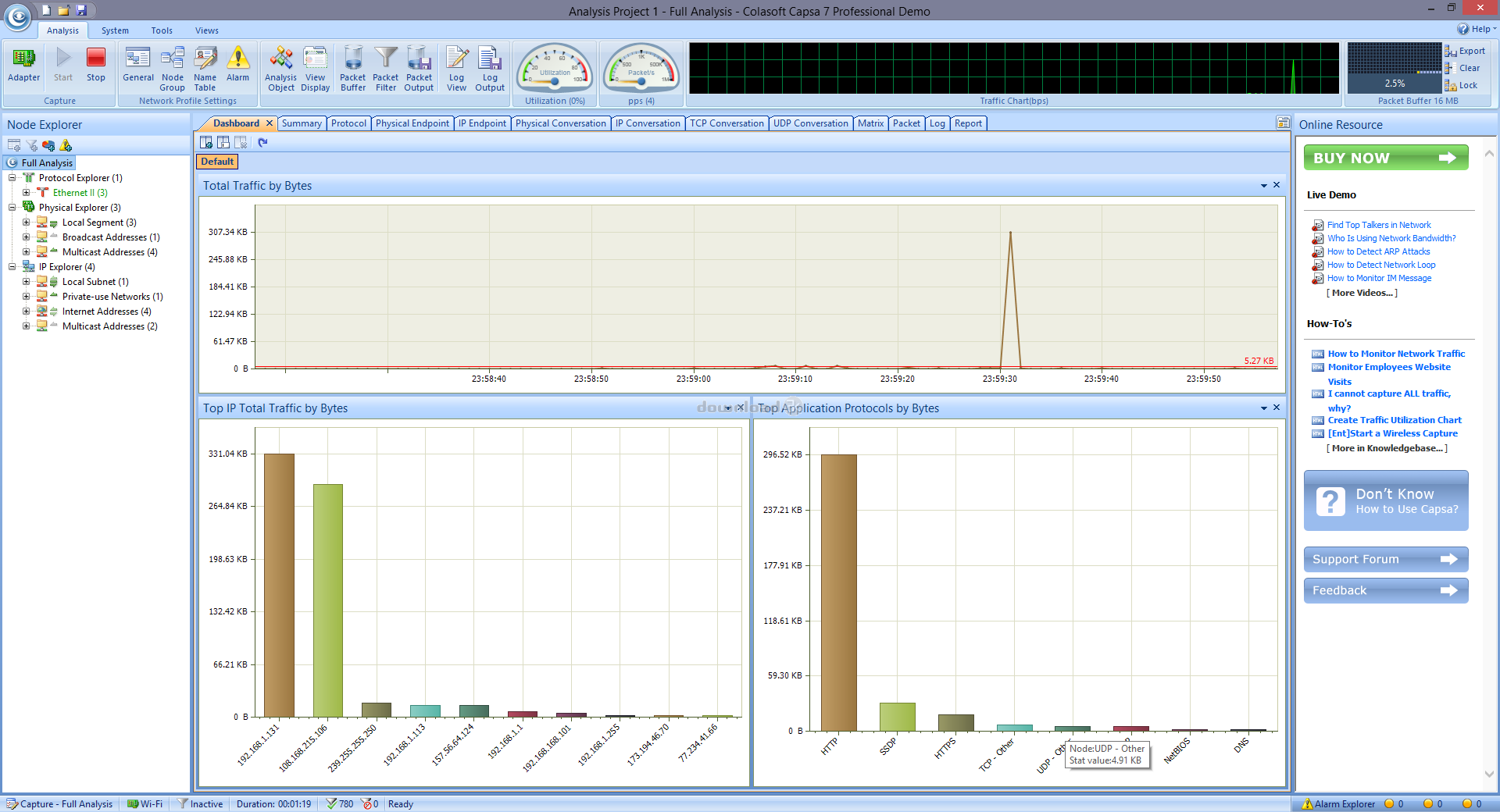Open Packet Buffer settings

pos(353,69)
